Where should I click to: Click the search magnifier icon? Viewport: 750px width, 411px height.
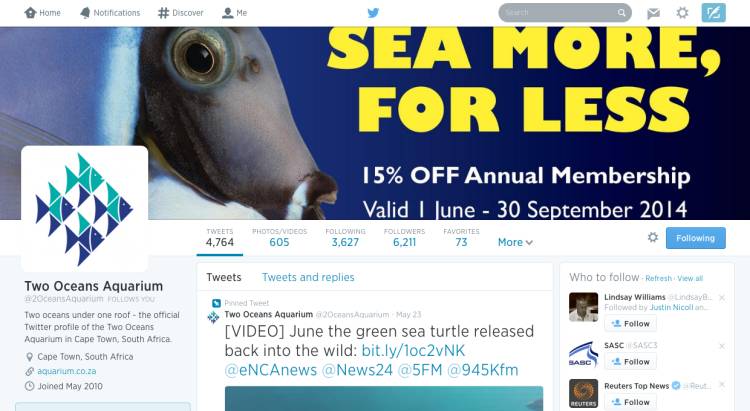(x=622, y=13)
